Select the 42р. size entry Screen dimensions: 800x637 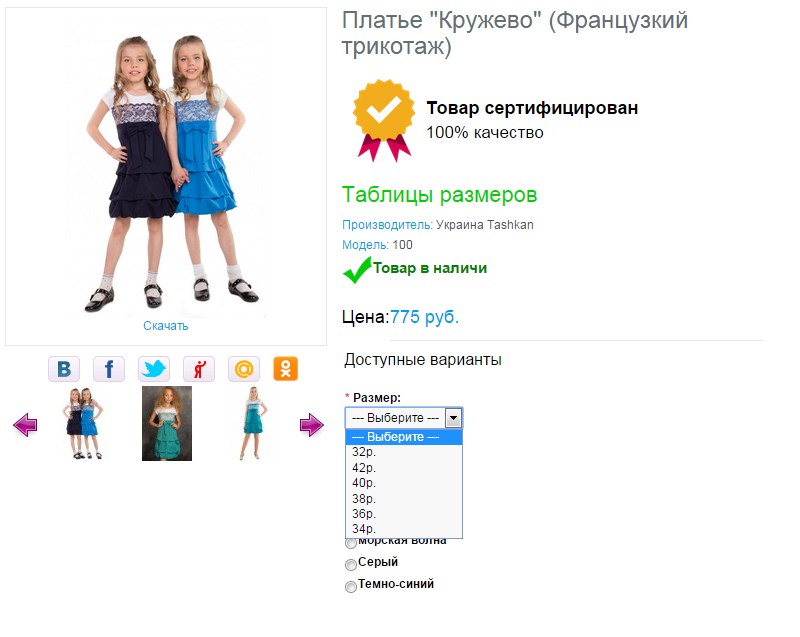tap(404, 468)
